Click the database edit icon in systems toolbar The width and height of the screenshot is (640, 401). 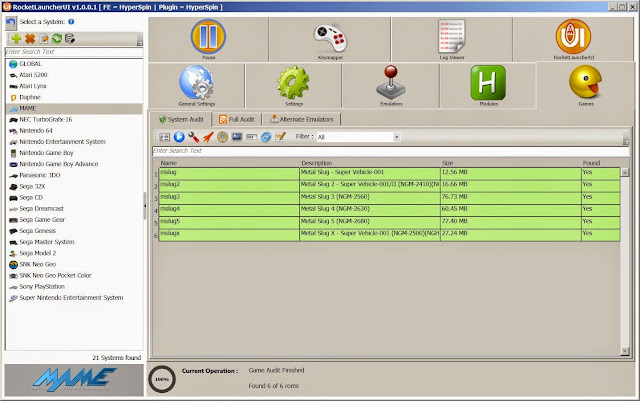point(70,39)
